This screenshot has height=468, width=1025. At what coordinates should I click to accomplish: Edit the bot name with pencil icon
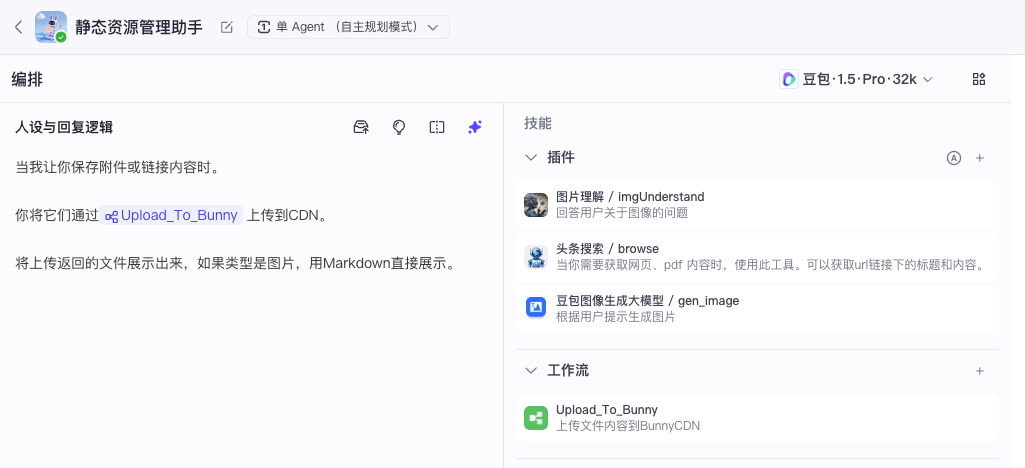(x=227, y=27)
